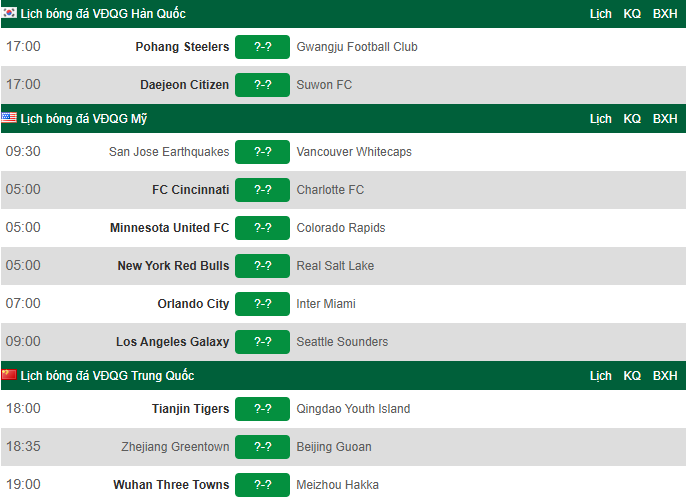Click score button for Daejeon Citizen match
Screen dimensions: 686x502
[262, 85]
